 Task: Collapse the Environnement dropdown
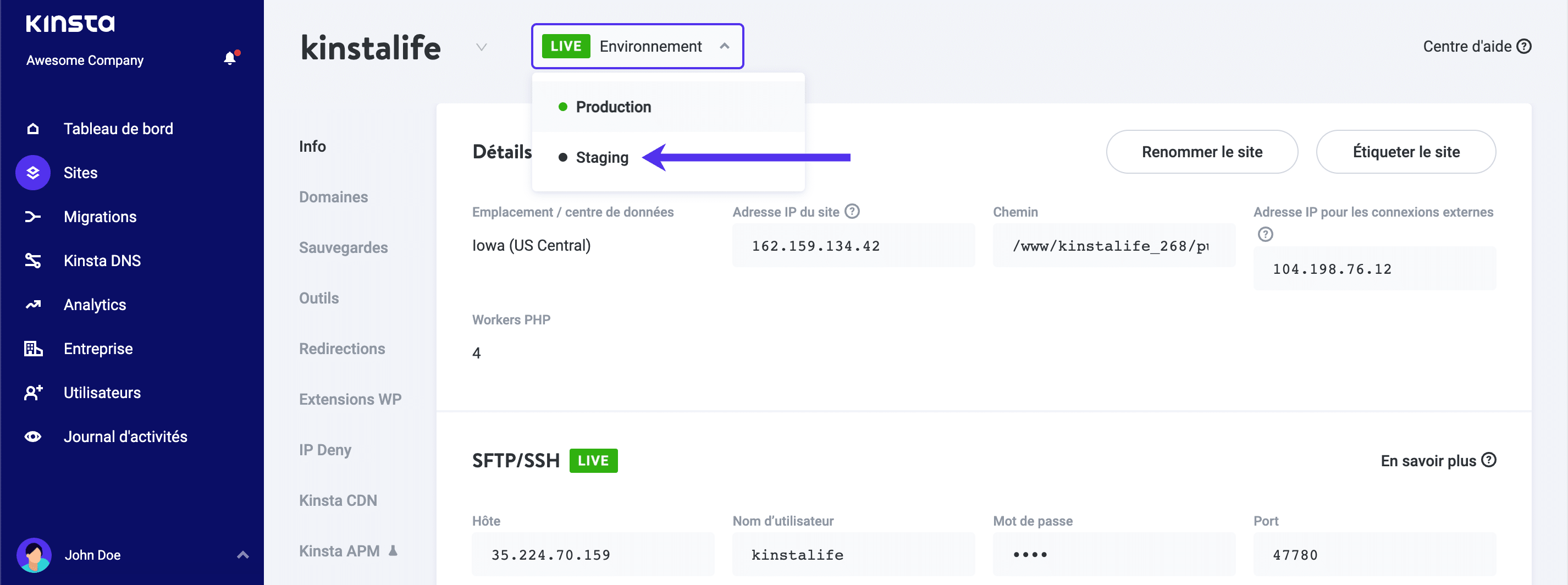pos(725,46)
